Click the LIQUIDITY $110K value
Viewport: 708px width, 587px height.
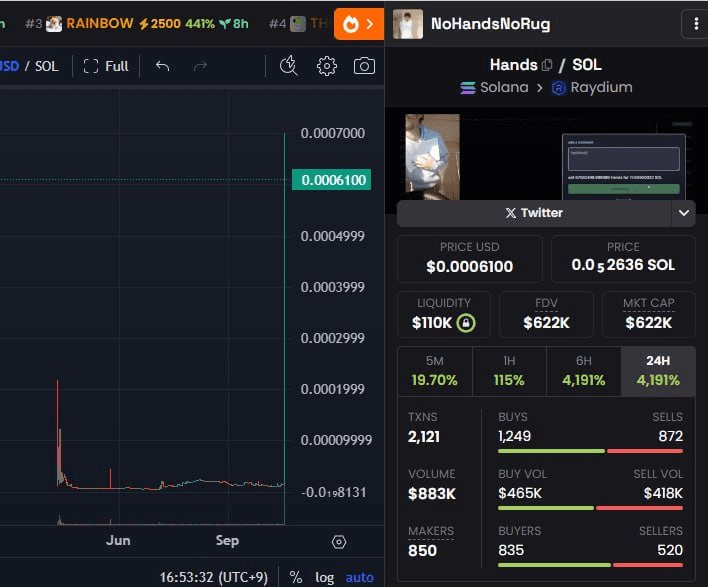tap(431, 323)
